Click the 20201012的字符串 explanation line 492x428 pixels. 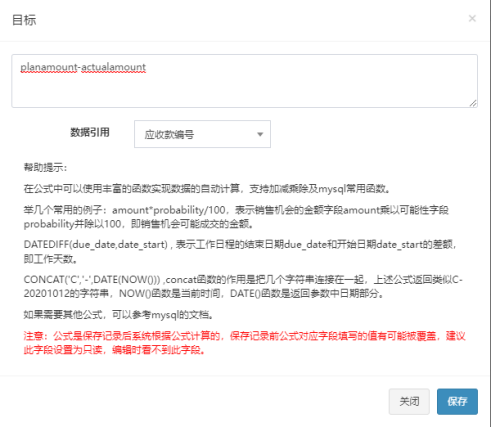coord(204,293)
